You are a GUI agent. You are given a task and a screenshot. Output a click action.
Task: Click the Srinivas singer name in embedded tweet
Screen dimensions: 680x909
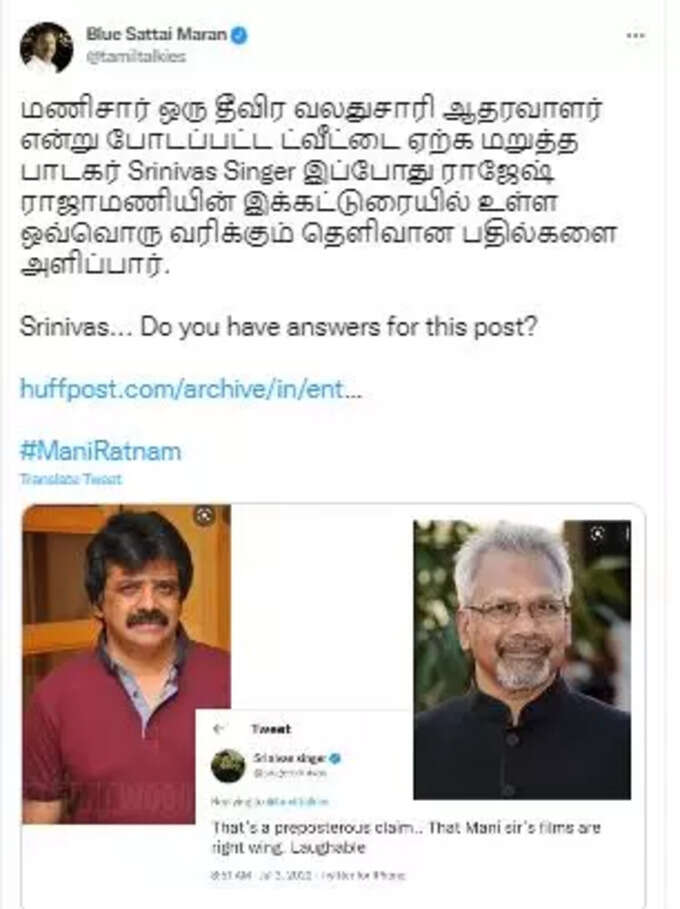coord(289,758)
